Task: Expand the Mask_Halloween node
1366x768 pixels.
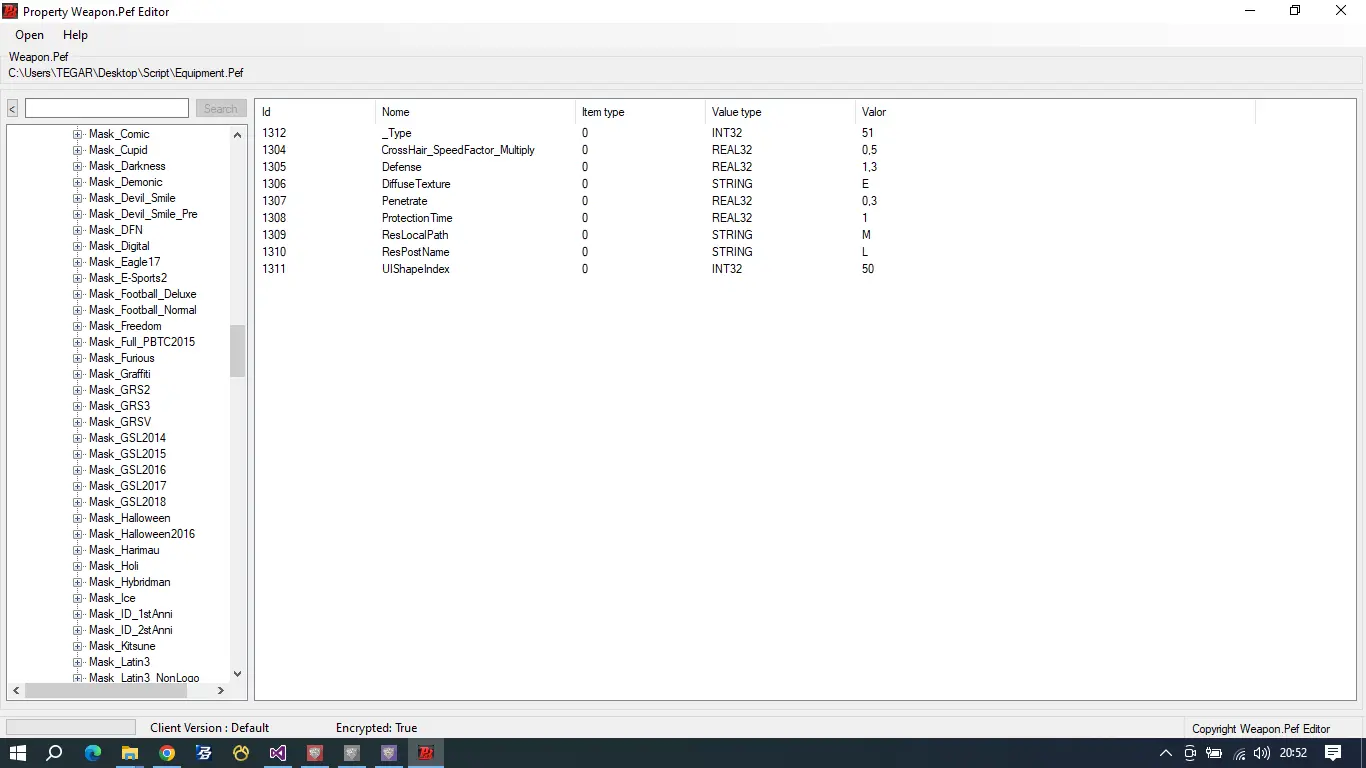Action: point(78,518)
